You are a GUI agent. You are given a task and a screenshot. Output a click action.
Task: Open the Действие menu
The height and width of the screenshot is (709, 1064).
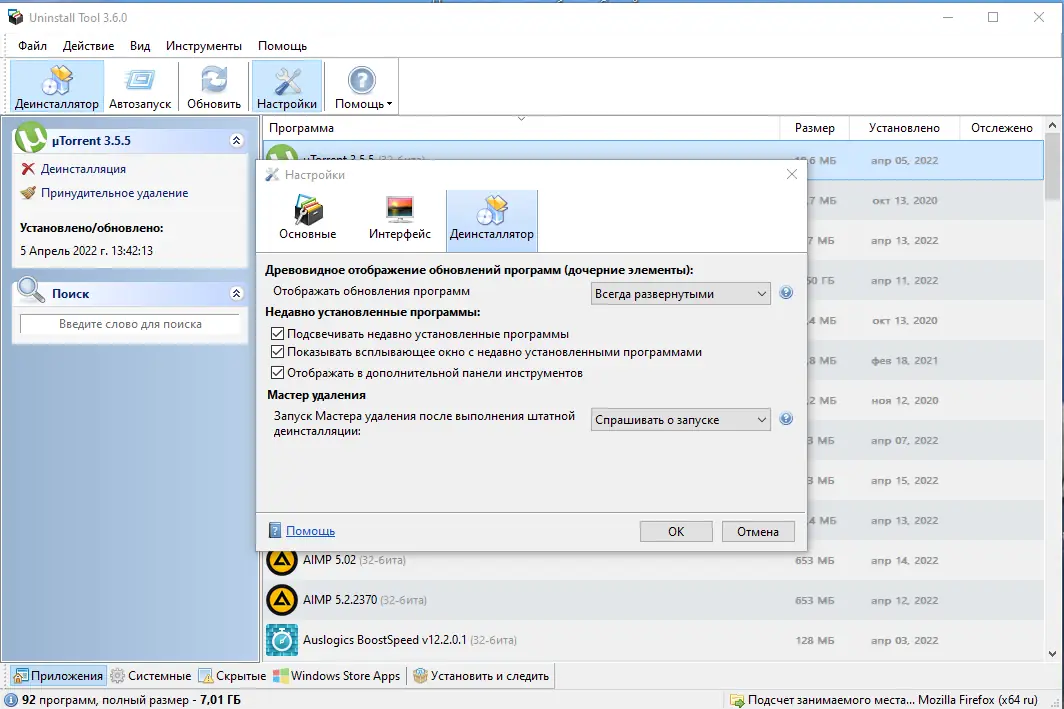[88, 45]
